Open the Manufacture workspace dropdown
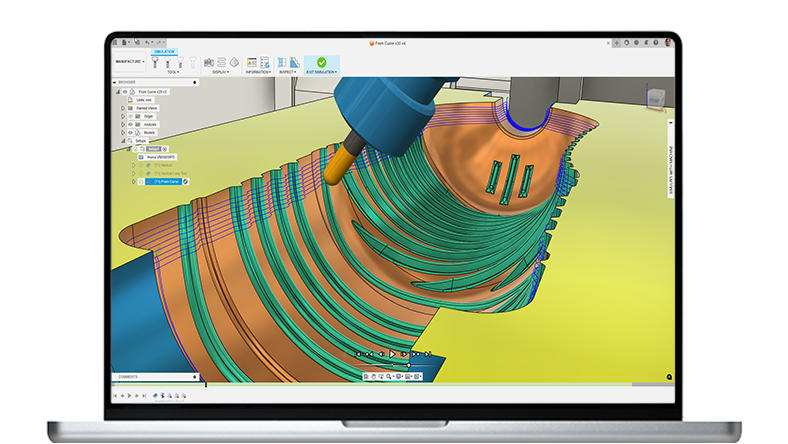 pos(130,62)
